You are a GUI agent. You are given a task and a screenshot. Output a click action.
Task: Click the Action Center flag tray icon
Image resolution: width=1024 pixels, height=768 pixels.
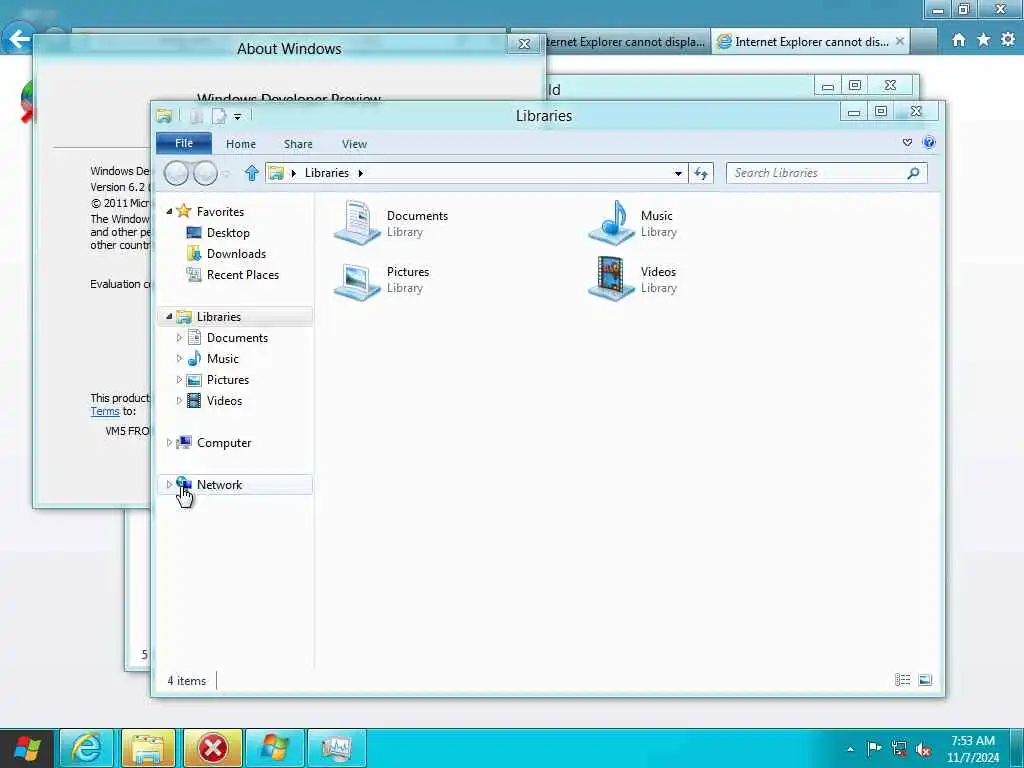pos(874,748)
